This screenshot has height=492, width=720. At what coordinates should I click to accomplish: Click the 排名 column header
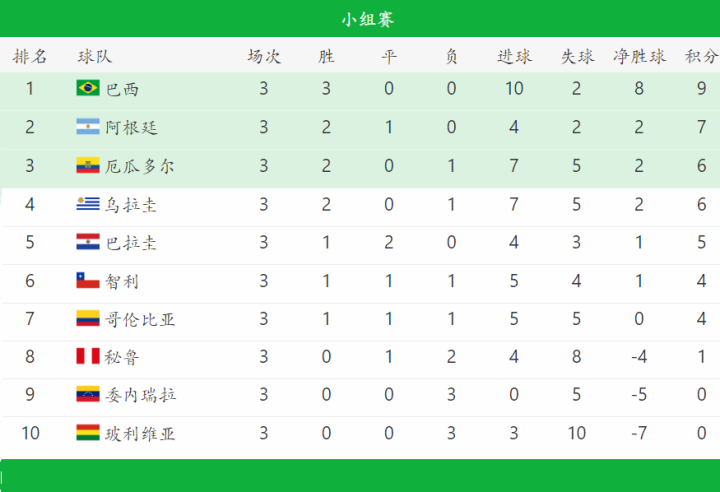tap(30, 57)
